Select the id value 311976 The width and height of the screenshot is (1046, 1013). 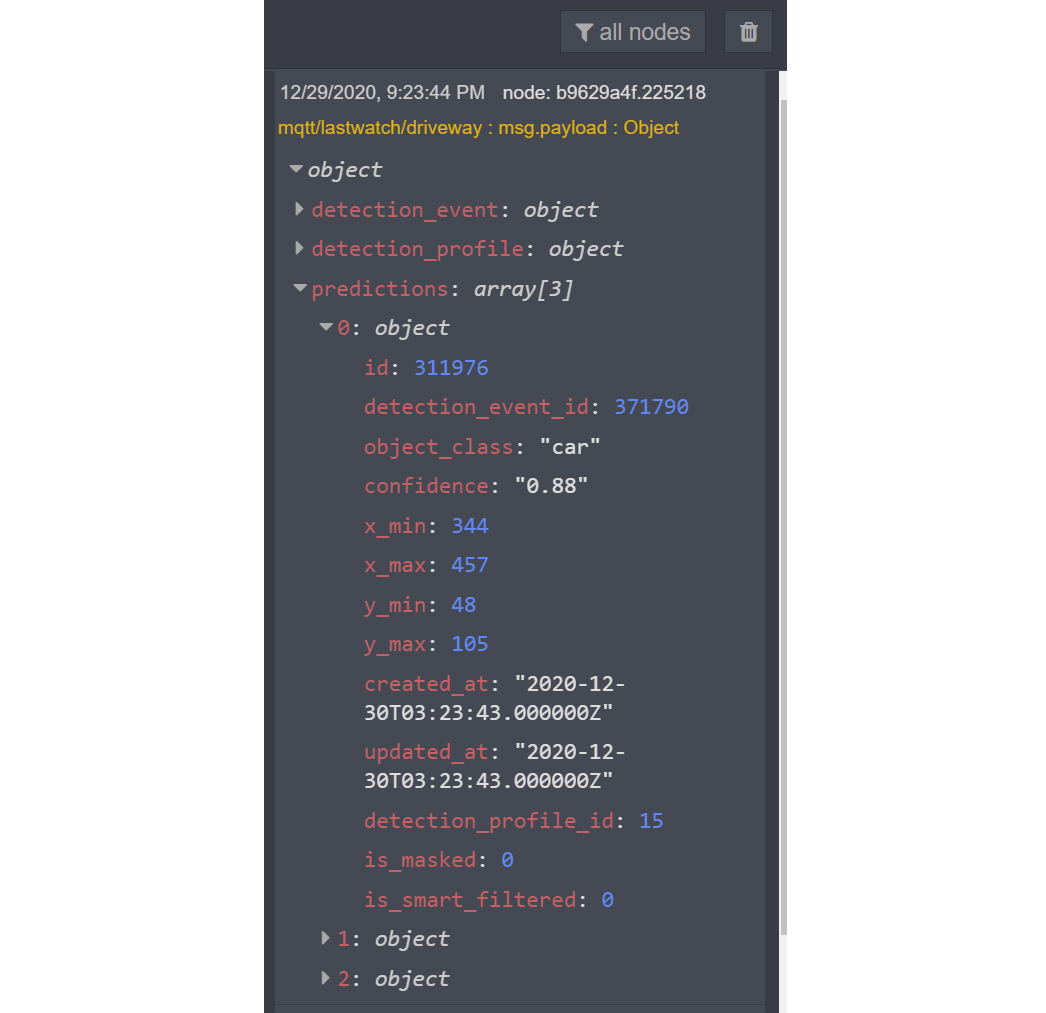[451, 367]
